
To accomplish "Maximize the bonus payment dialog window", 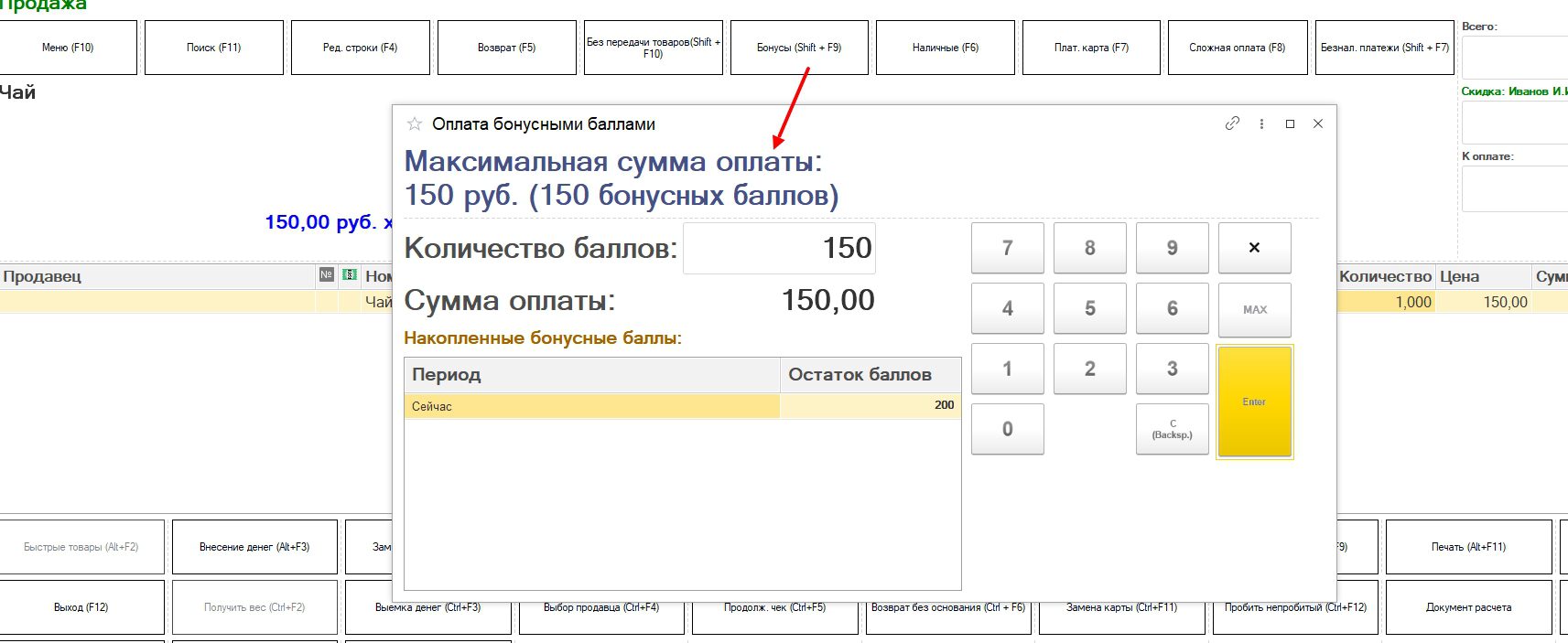I will (1290, 123).
